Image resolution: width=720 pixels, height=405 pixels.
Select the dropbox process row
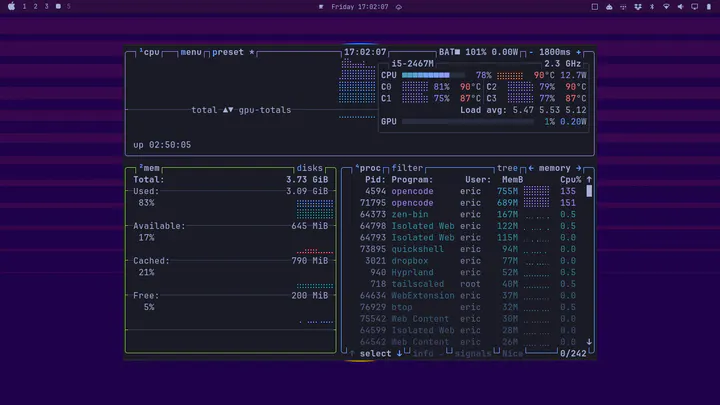[468, 261]
